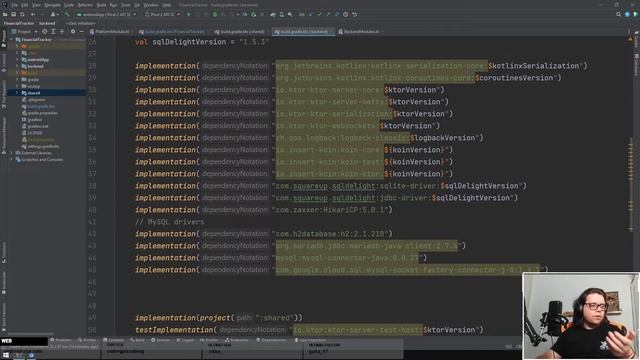This screenshot has width=640, height=360.
Task: Click the FinancialTracker breadcrumb
Action: point(19,23)
